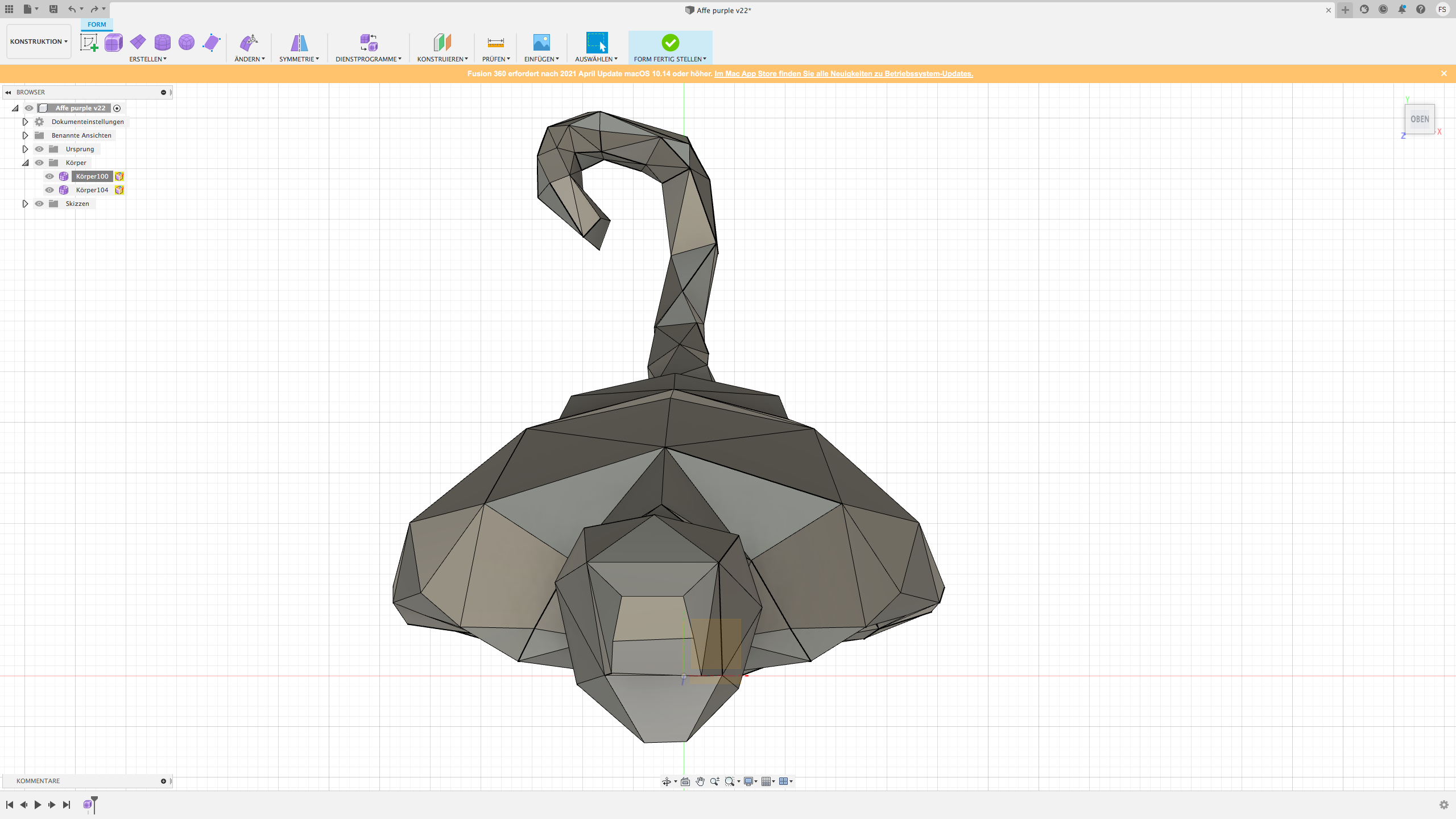This screenshot has width=1456, height=819.
Task: Activate the window selection tool
Action: coord(597,43)
